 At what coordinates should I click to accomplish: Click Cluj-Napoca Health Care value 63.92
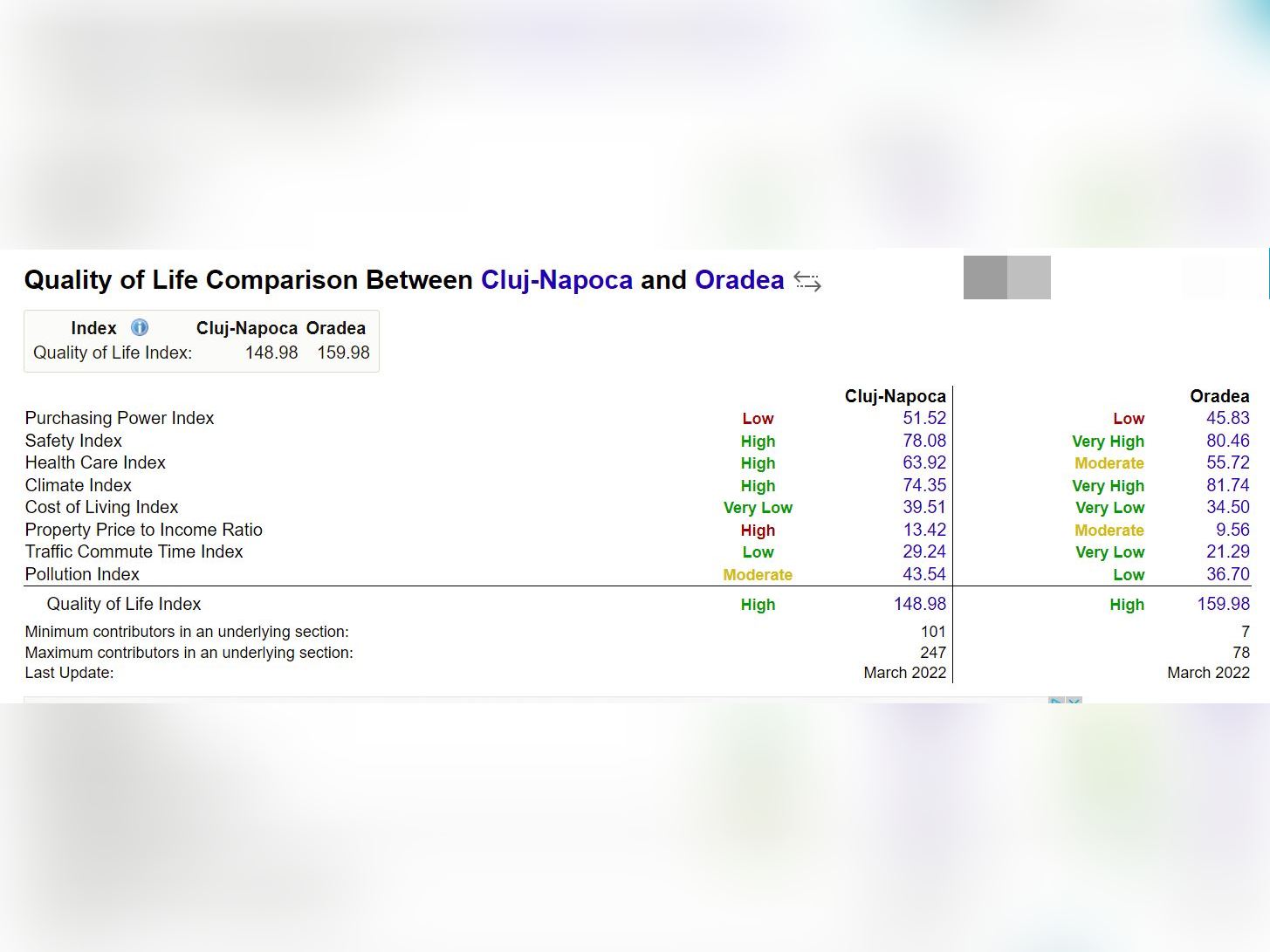pos(923,463)
